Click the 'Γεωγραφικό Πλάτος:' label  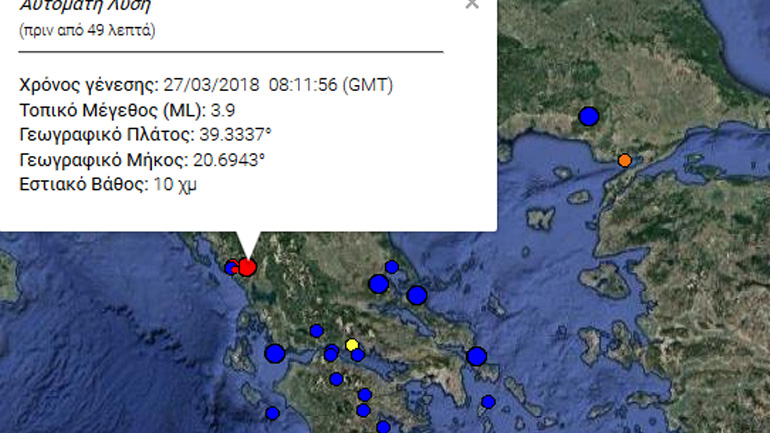point(107,135)
